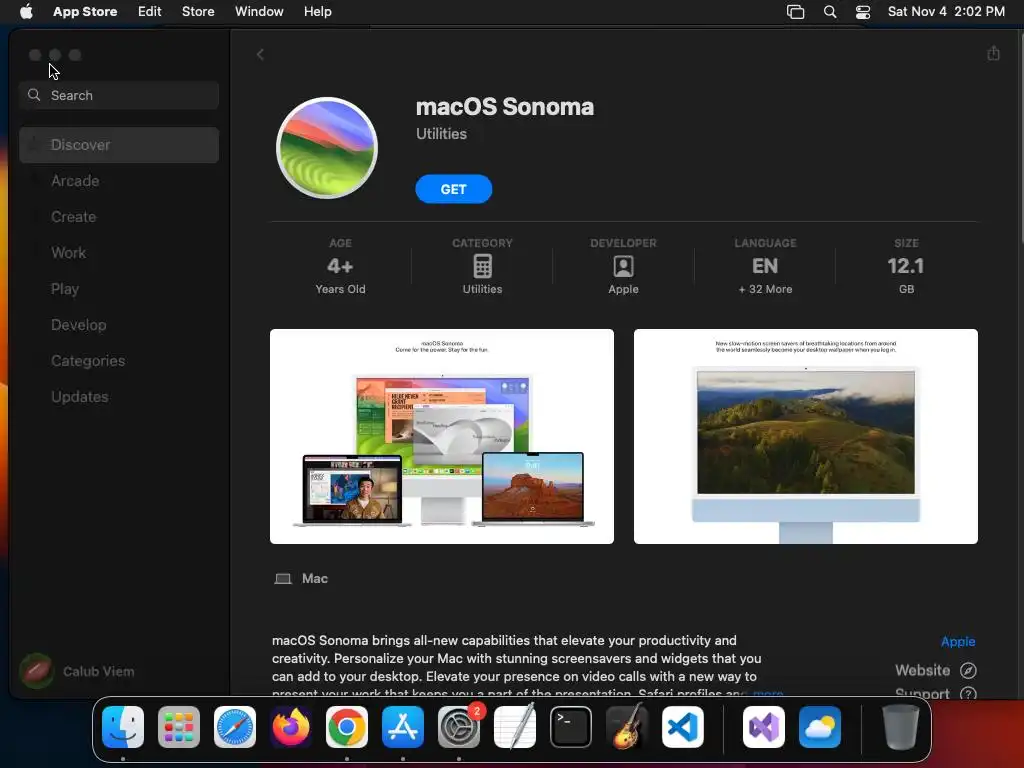Click the Website compass icon
Image resolution: width=1024 pixels, height=768 pixels.
(968, 671)
